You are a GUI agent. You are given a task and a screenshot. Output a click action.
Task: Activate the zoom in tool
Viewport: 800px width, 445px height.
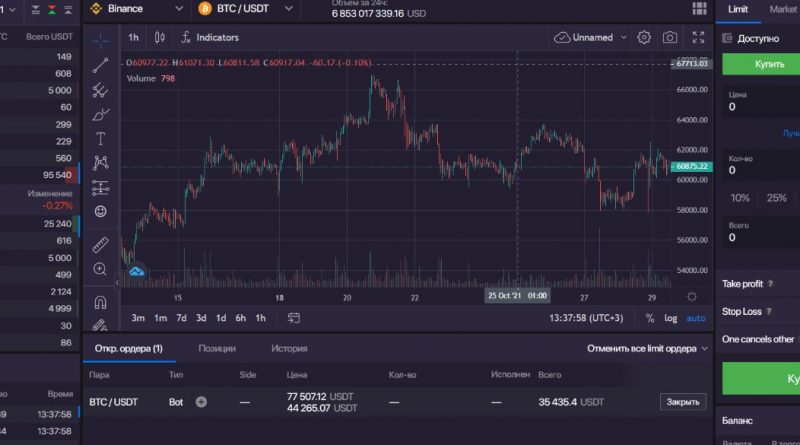pos(100,269)
